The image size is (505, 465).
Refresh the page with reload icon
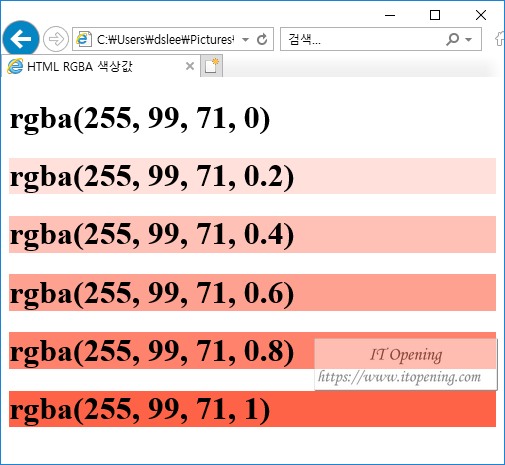(262, 39)
